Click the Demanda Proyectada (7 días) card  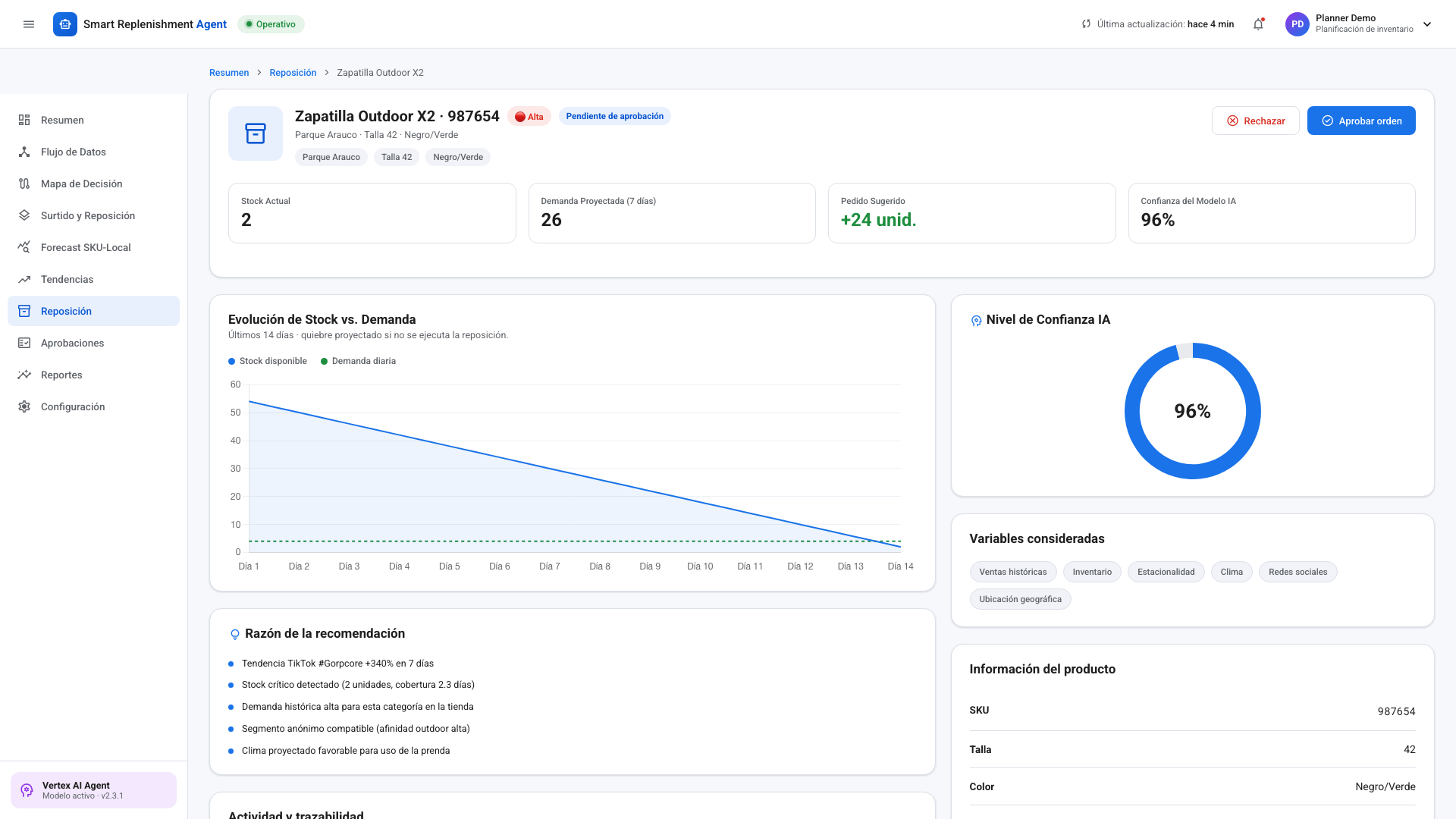(x=672, y=213)
